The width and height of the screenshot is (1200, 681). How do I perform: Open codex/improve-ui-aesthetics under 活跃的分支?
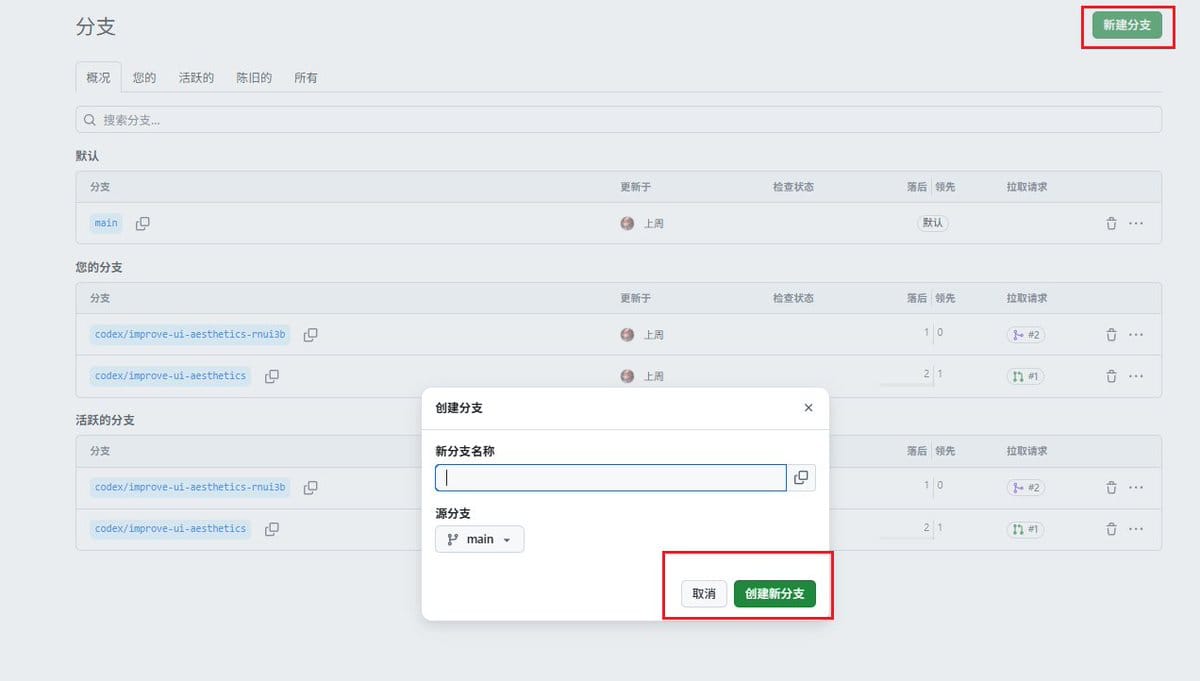(170, 528)
